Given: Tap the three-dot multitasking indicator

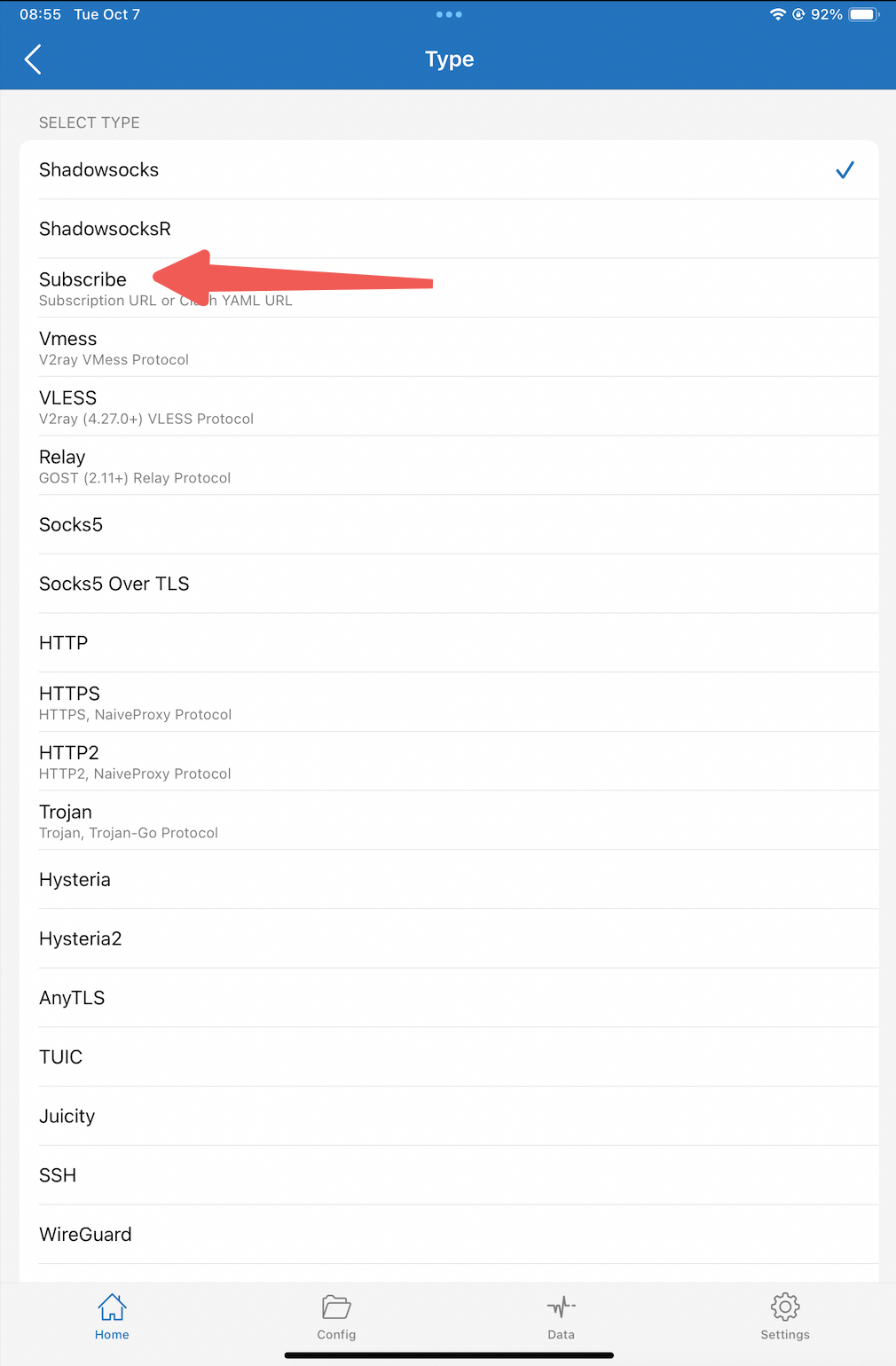Looking at the screenshot, I should click(449, 14).
